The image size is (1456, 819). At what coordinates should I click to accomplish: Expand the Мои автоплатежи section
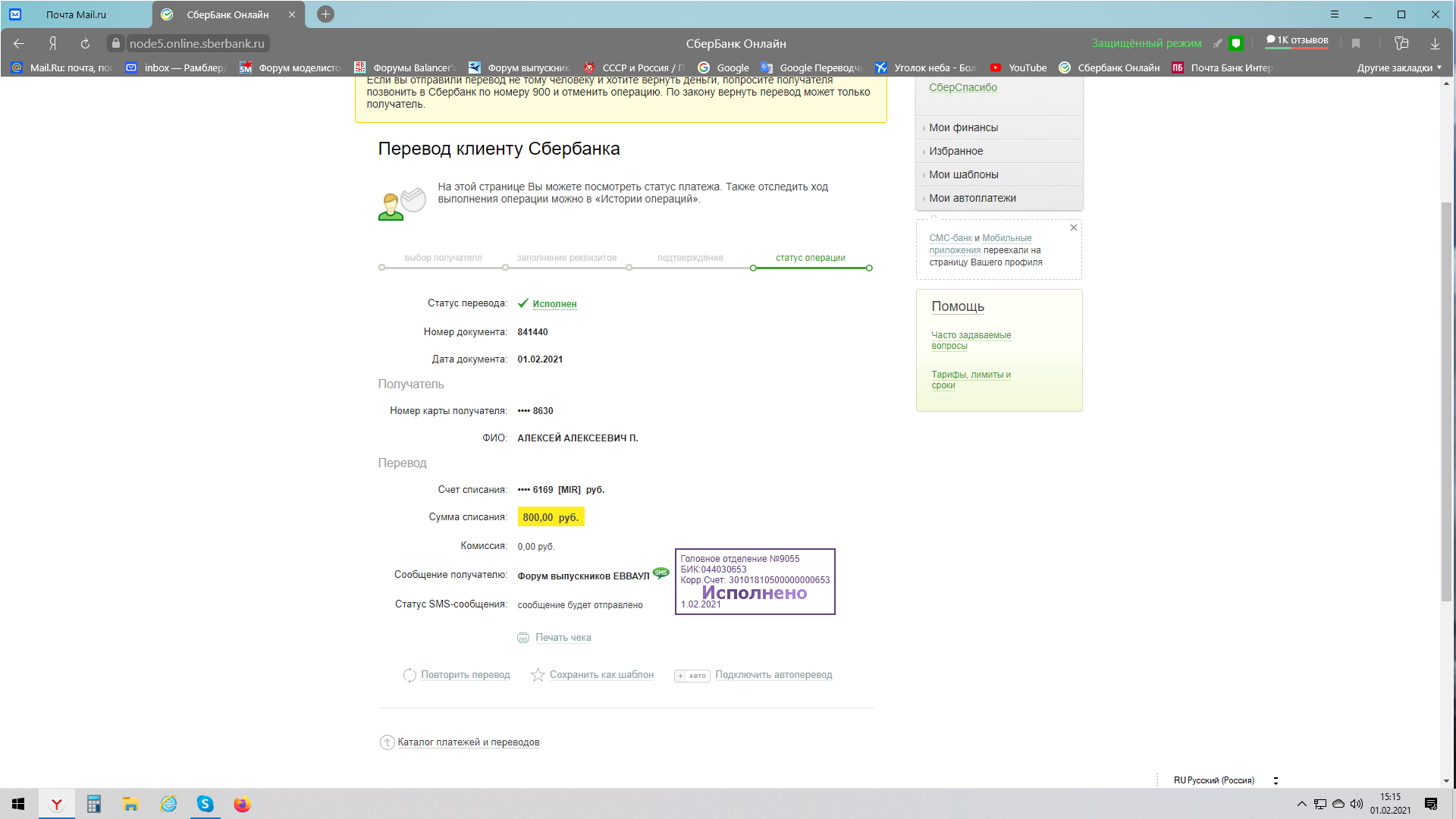coord(972,198)
